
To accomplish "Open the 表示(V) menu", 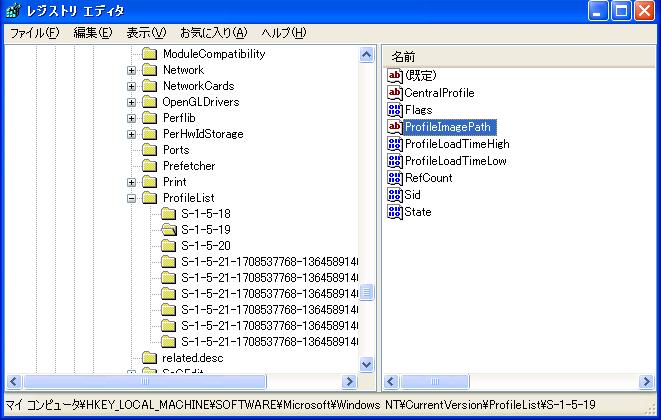I will [146, 33].
